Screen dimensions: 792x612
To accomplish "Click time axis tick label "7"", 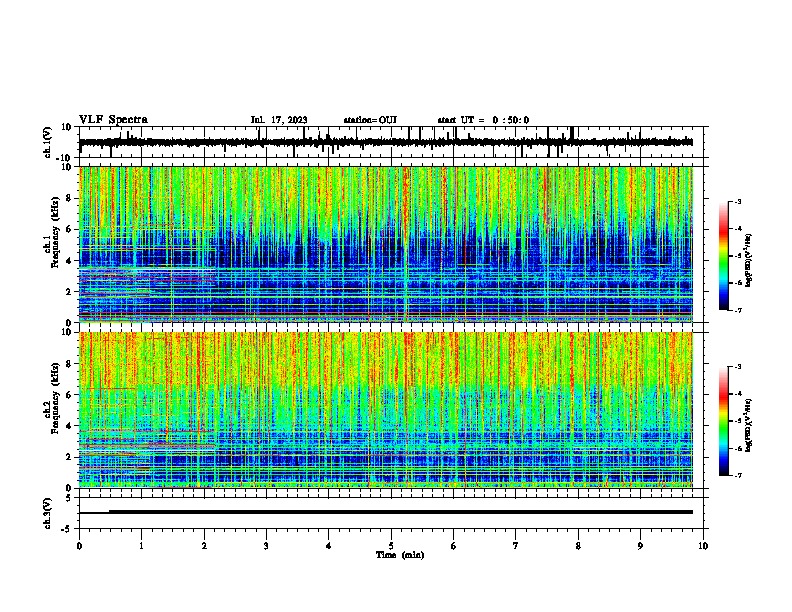I will [x=516, y=546].
